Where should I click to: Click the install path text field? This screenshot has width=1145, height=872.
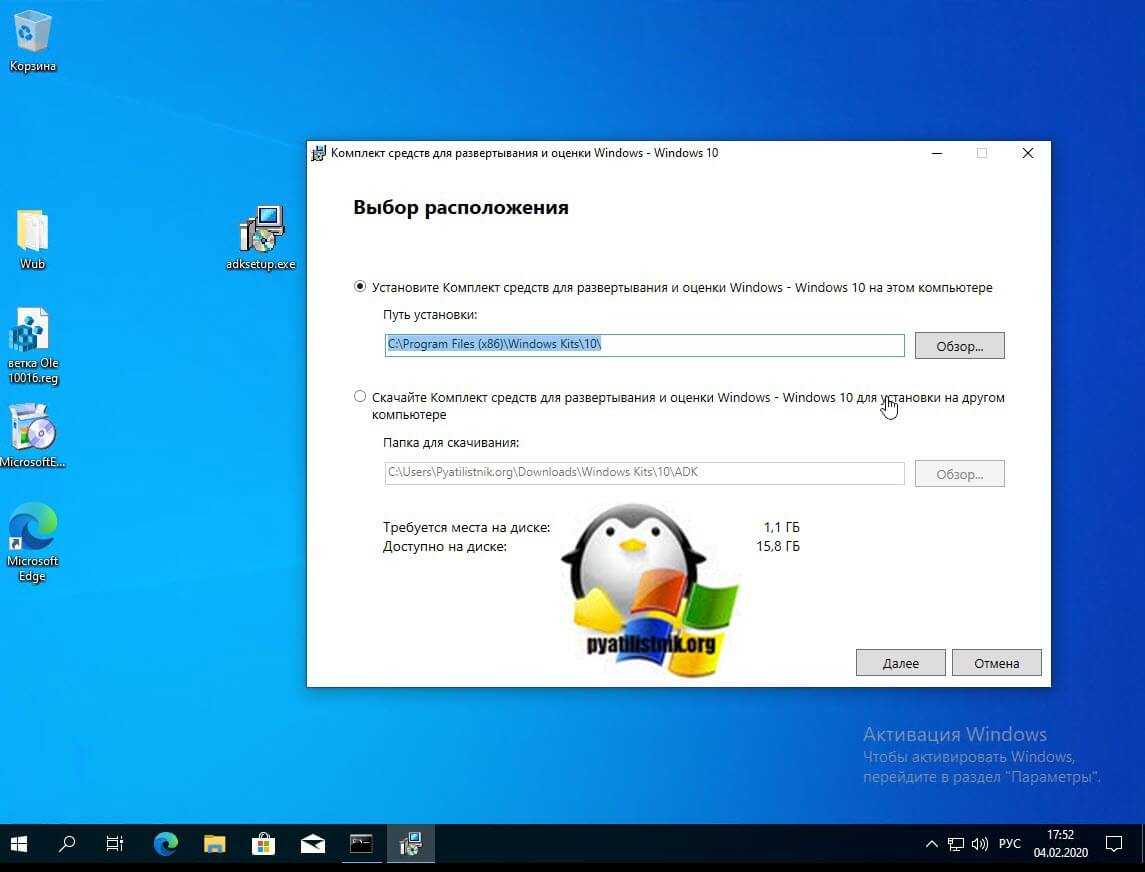(x=644, y=346)
